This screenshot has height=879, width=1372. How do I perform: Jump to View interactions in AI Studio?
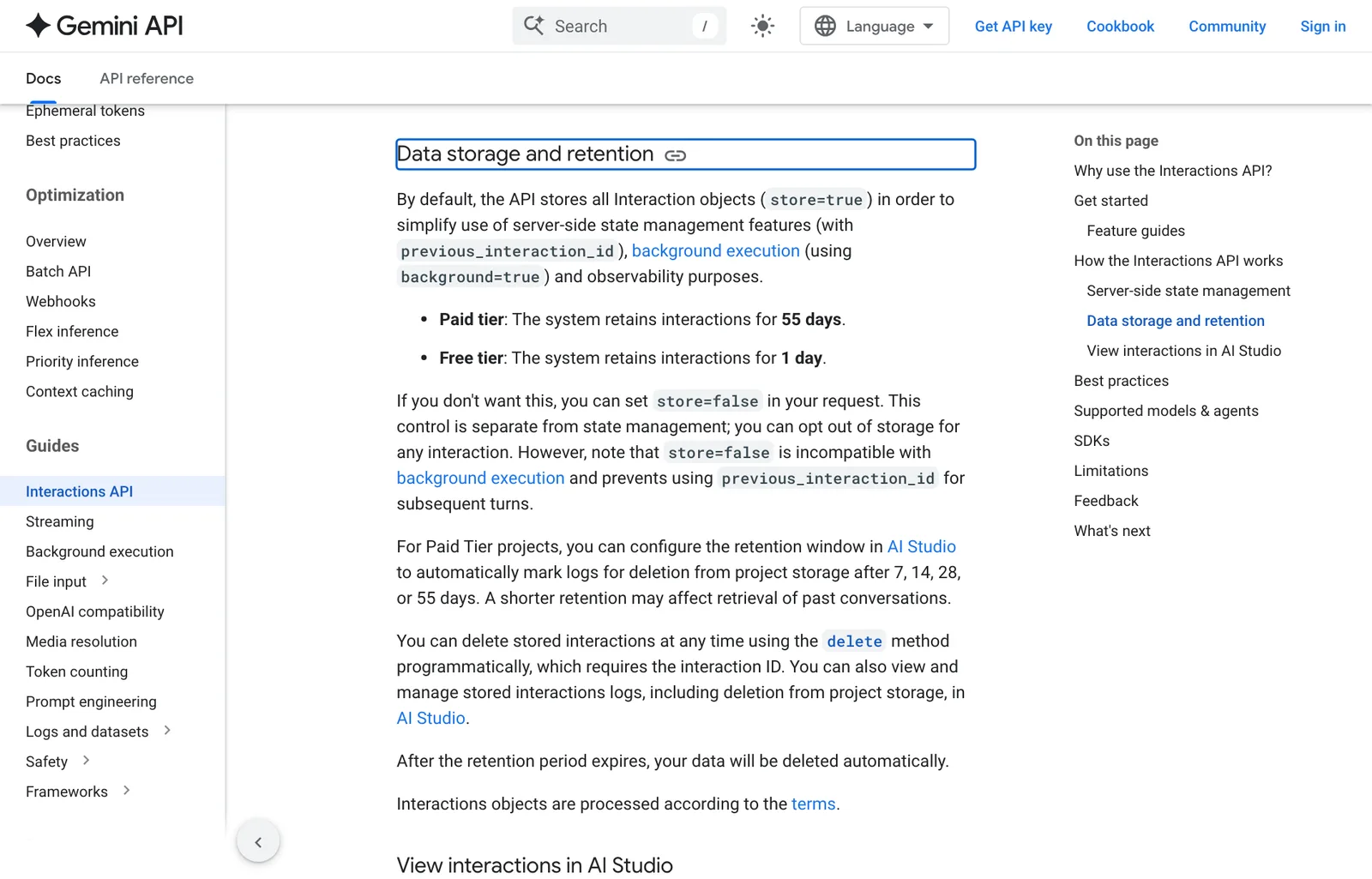[x=1183, y=351]
